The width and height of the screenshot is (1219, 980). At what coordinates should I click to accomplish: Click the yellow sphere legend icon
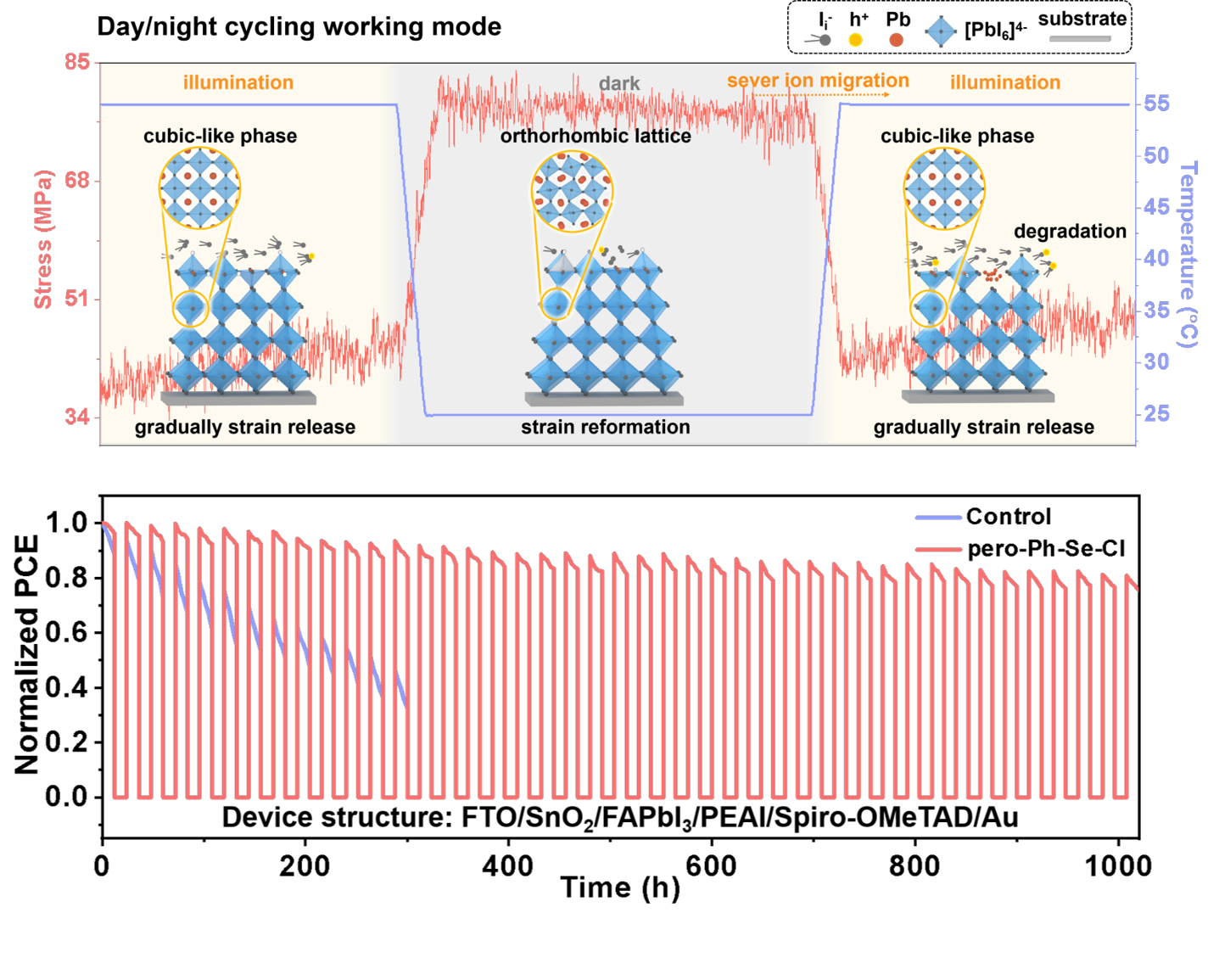pyautogui.click(x=855, y=40)
